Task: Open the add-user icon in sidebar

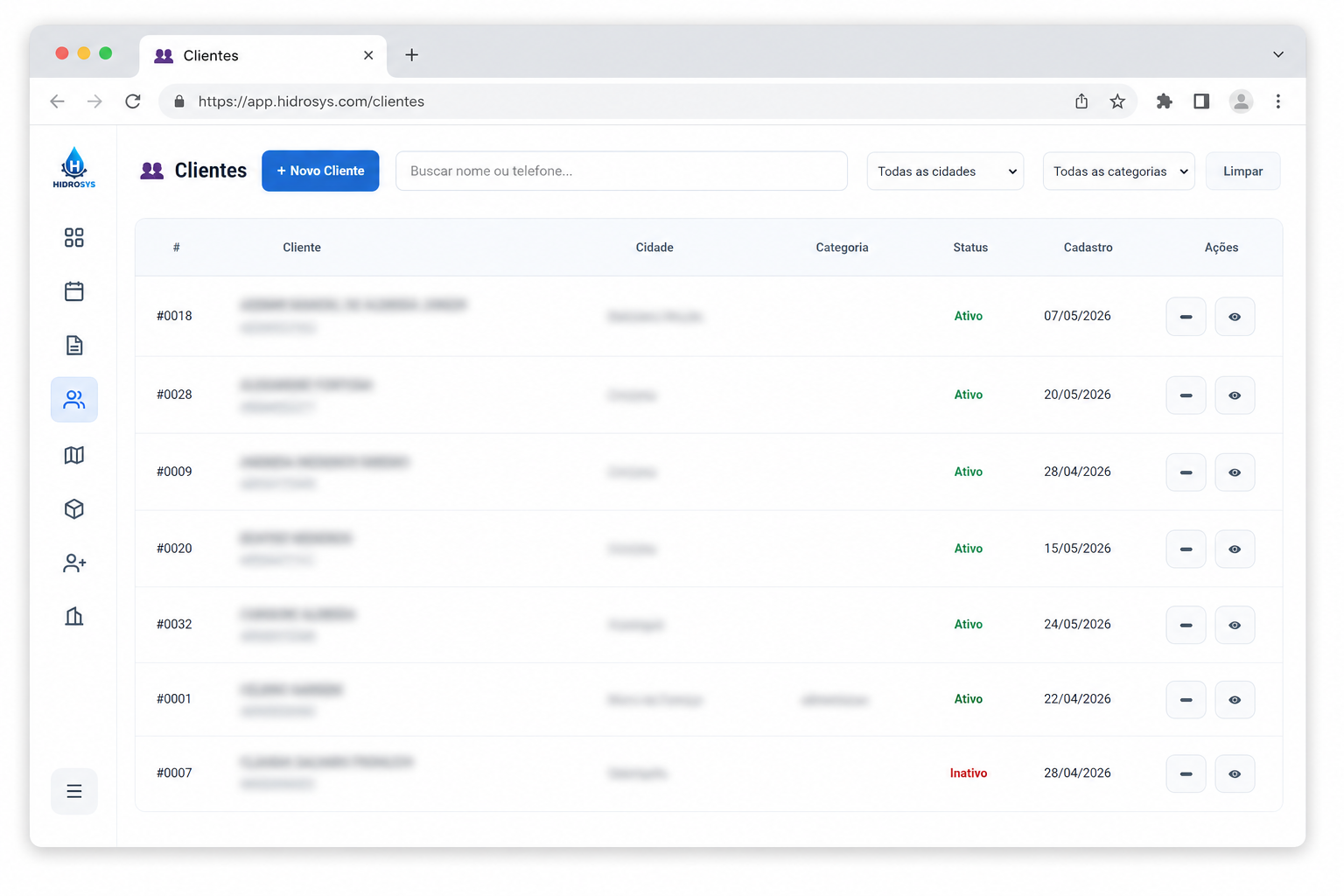Action: click(x=74, y=563)
